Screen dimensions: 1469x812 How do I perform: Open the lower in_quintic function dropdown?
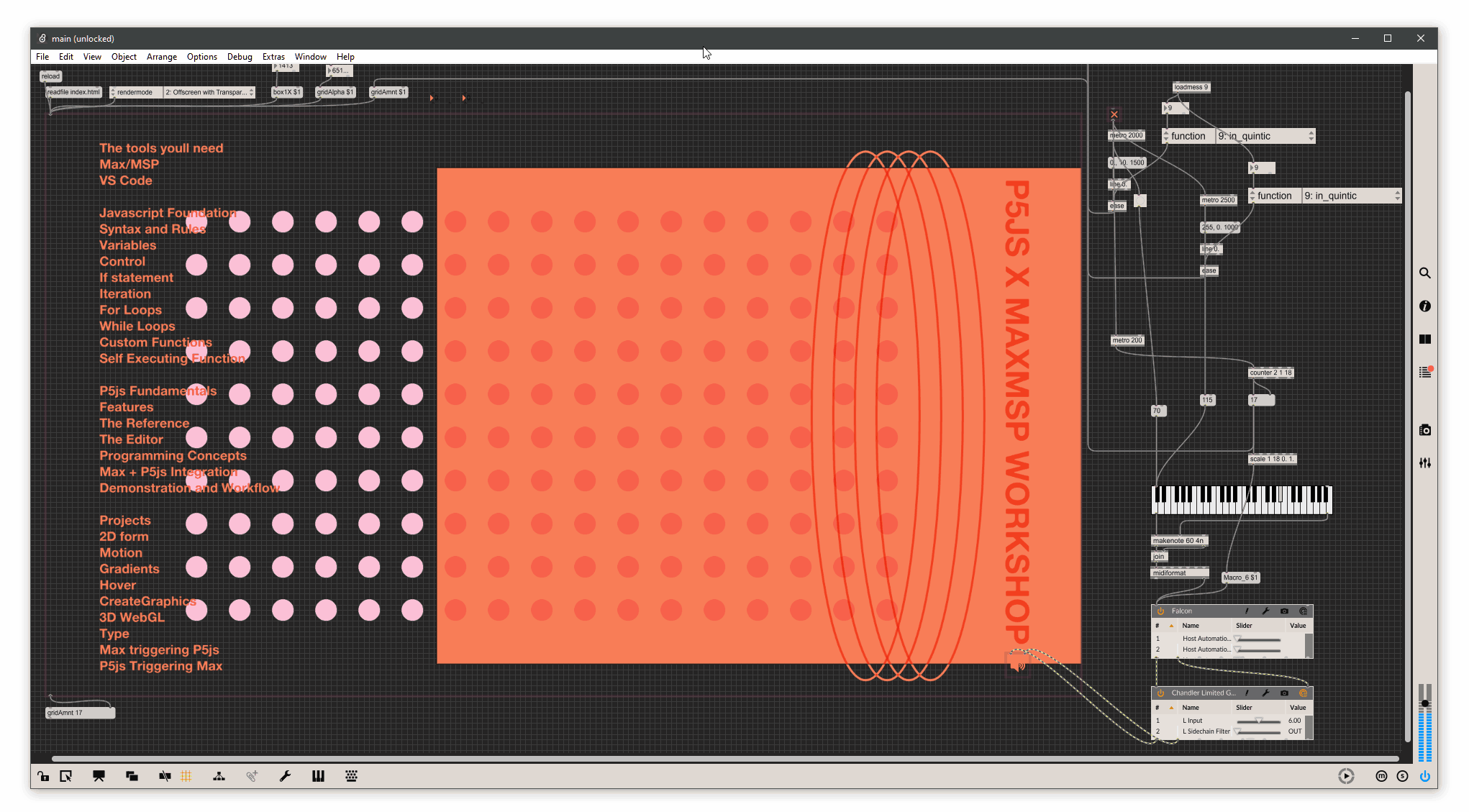coord(1350,196)
